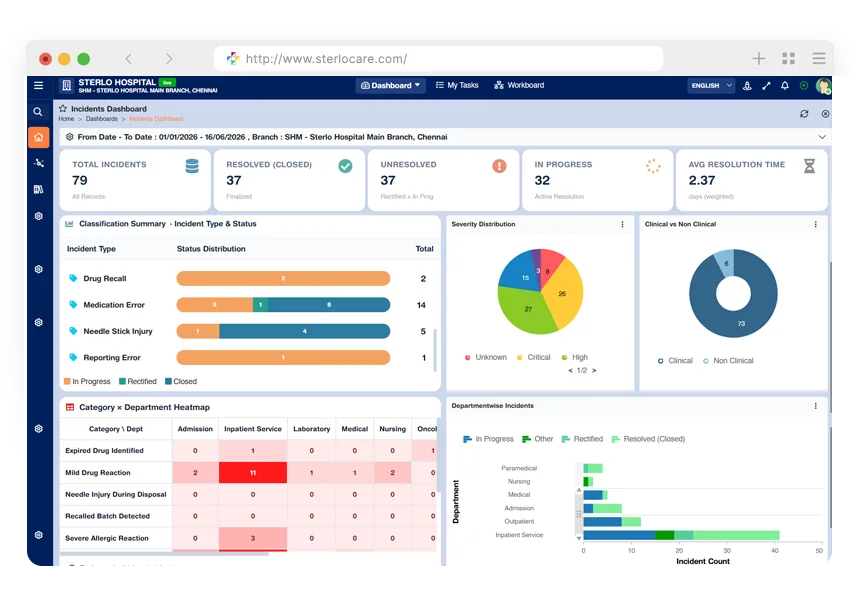Open the user profile avatar
The height and width of the screenshot is (606, 858).
pos(823,85)
